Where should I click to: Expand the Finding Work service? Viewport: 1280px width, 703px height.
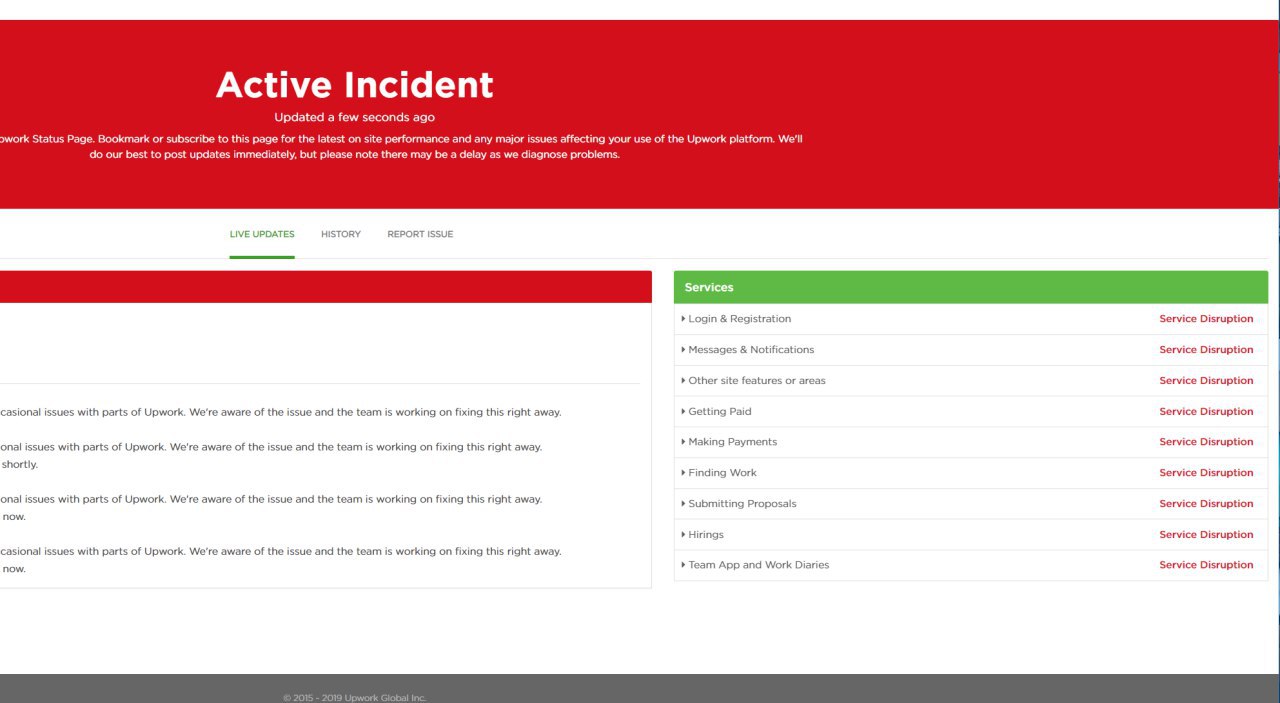click(x=971, y=473)
